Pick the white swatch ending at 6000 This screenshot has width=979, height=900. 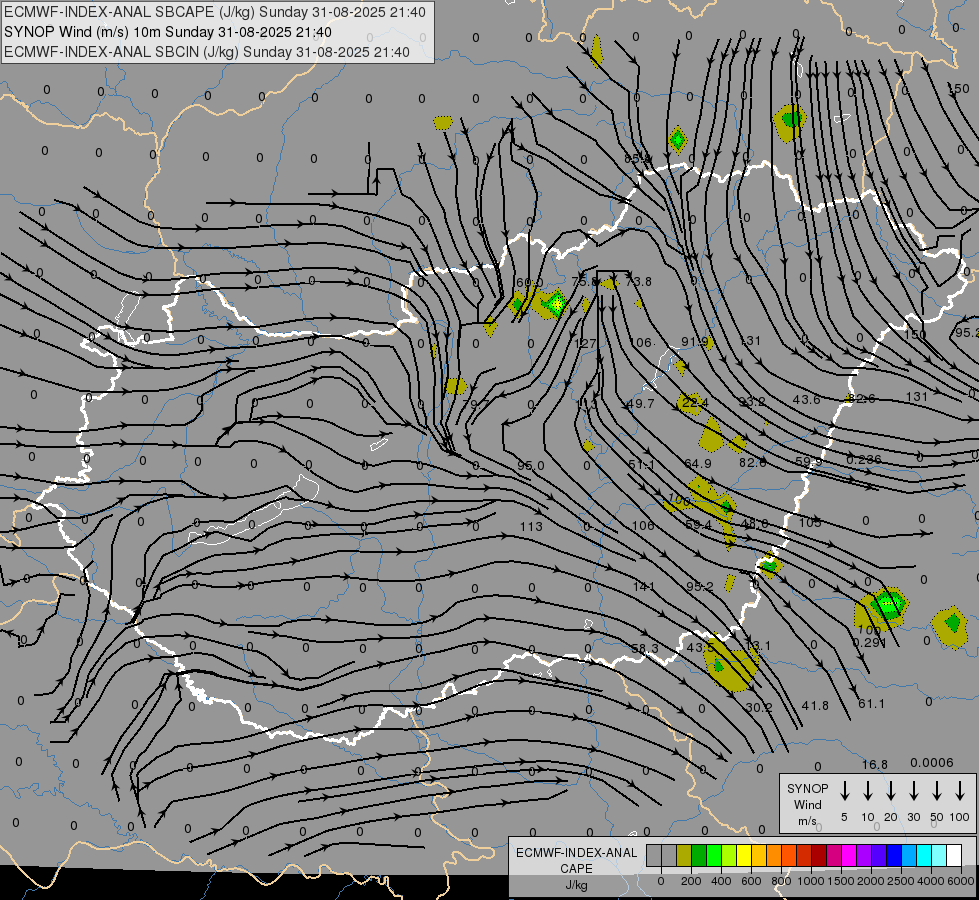(x=954, y=855)
